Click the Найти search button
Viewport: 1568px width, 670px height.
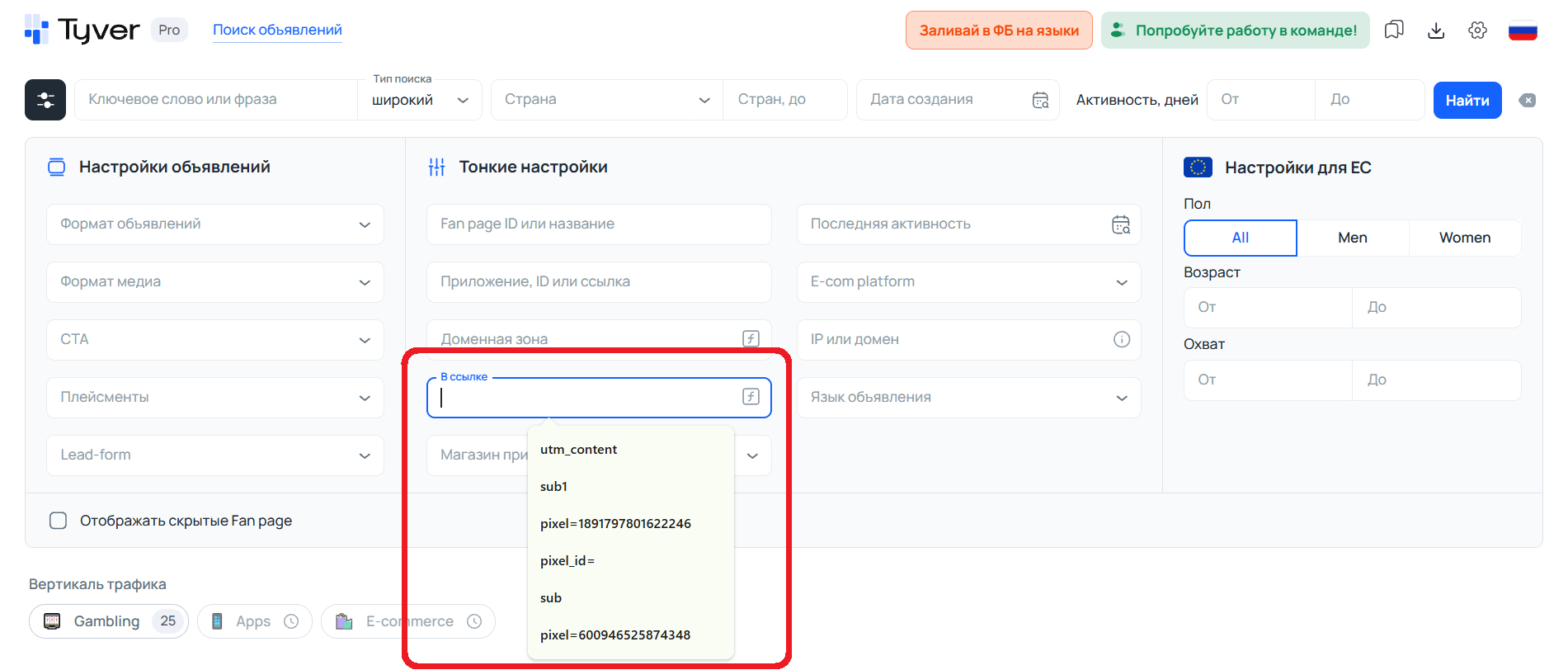pos(1467,101)
